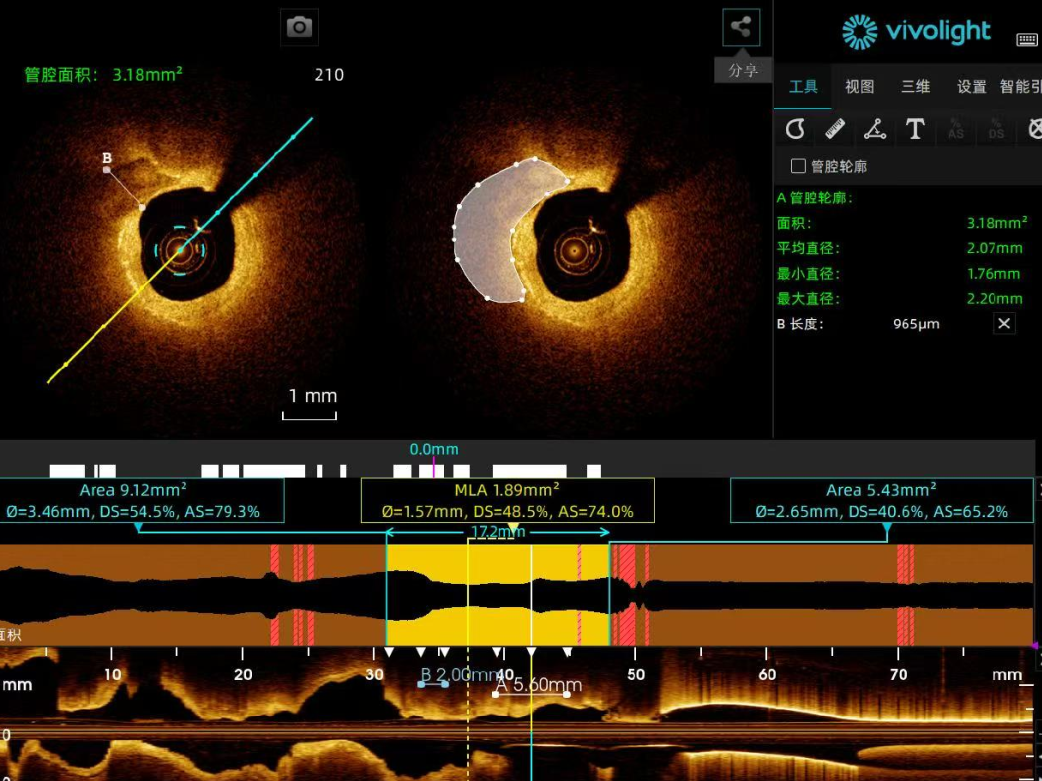Click the crossed-circle tool at toolbar edge

coord(1034,128)
